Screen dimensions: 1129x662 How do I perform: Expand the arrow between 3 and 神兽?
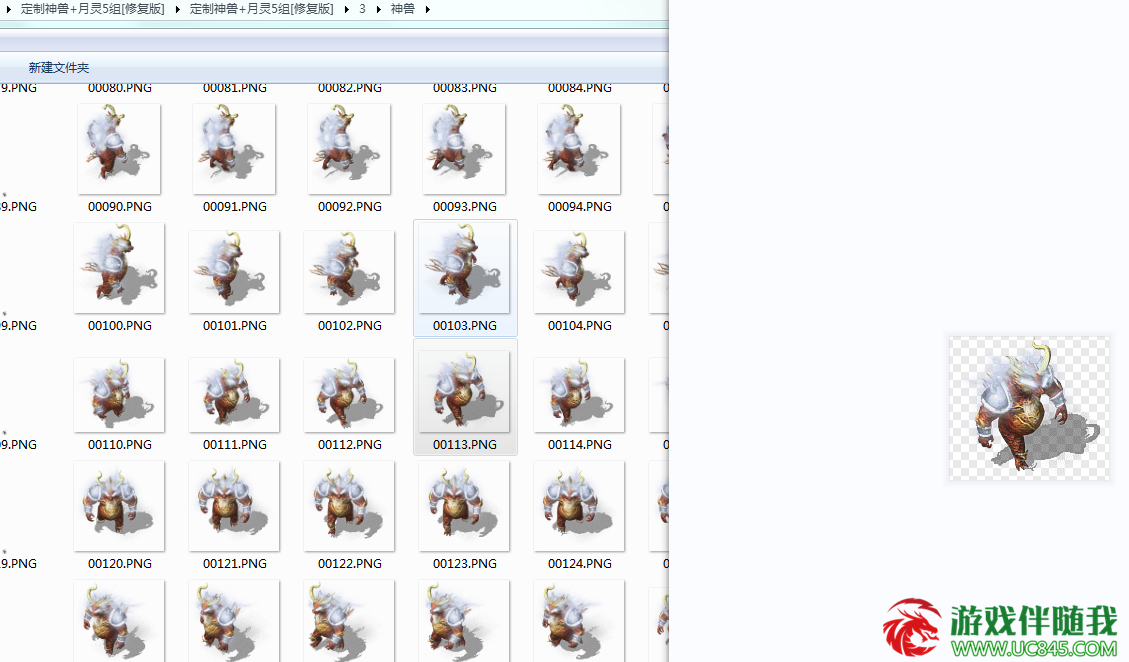379,9
